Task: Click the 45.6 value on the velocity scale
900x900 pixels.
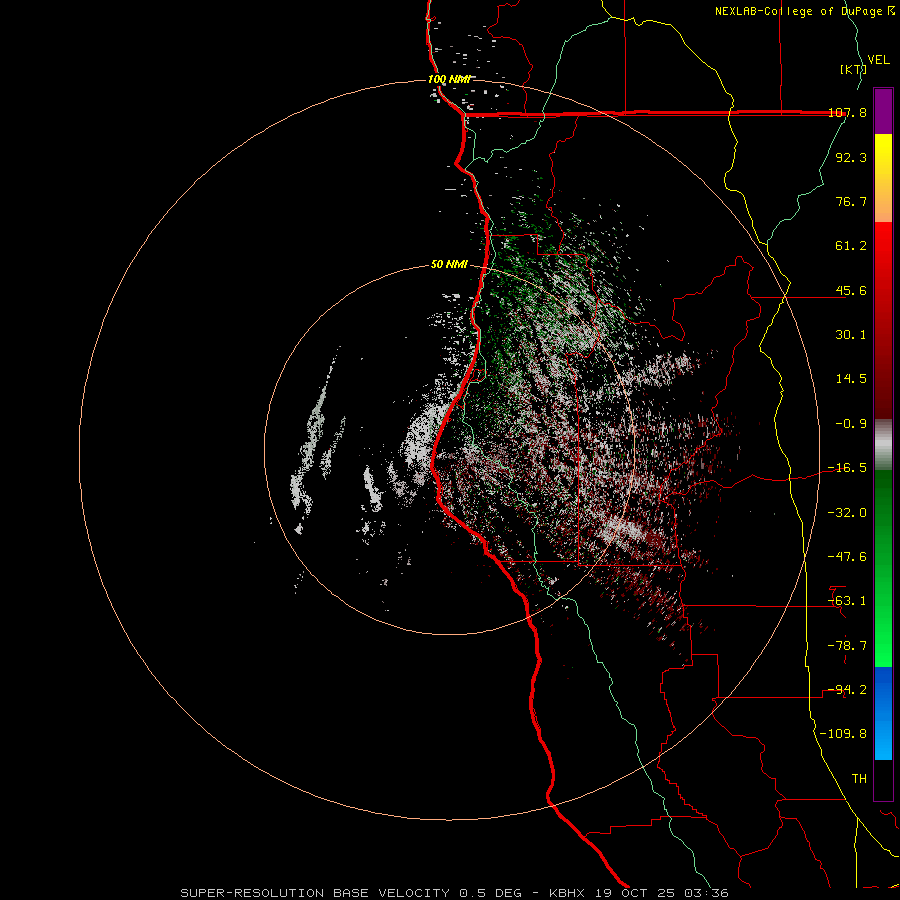Action: click(x=851, y=290)
